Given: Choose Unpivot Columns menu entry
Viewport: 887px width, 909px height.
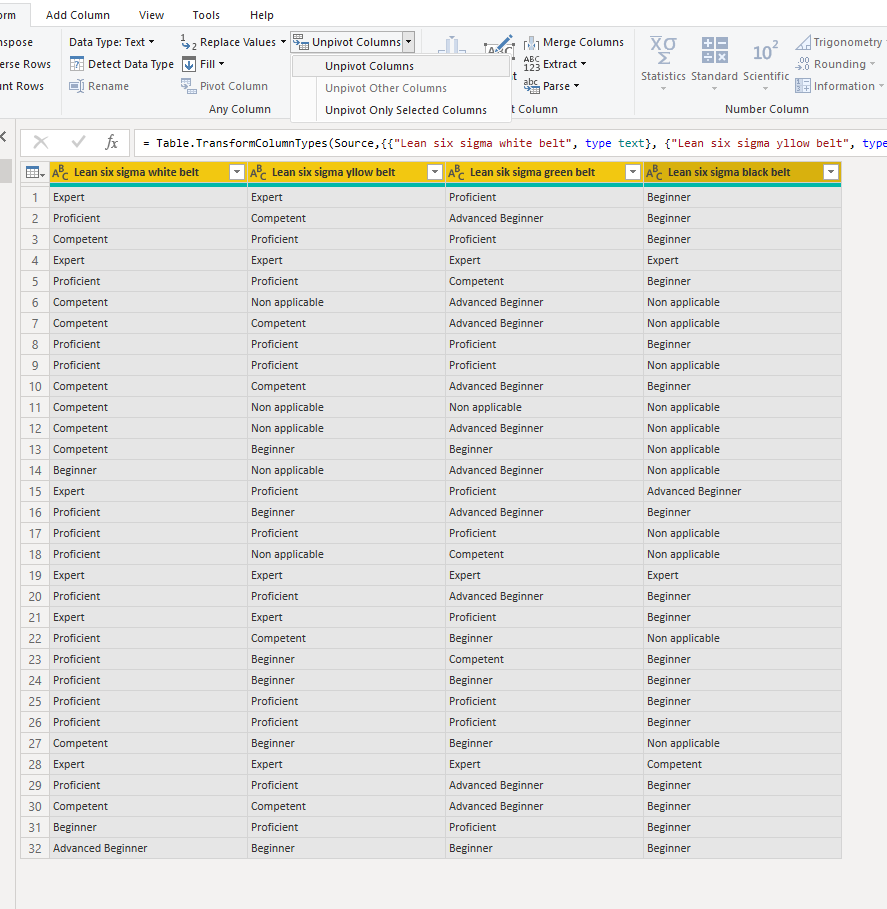Looking at the screenshot, I should pyautogui.click(x=401, y=66).
